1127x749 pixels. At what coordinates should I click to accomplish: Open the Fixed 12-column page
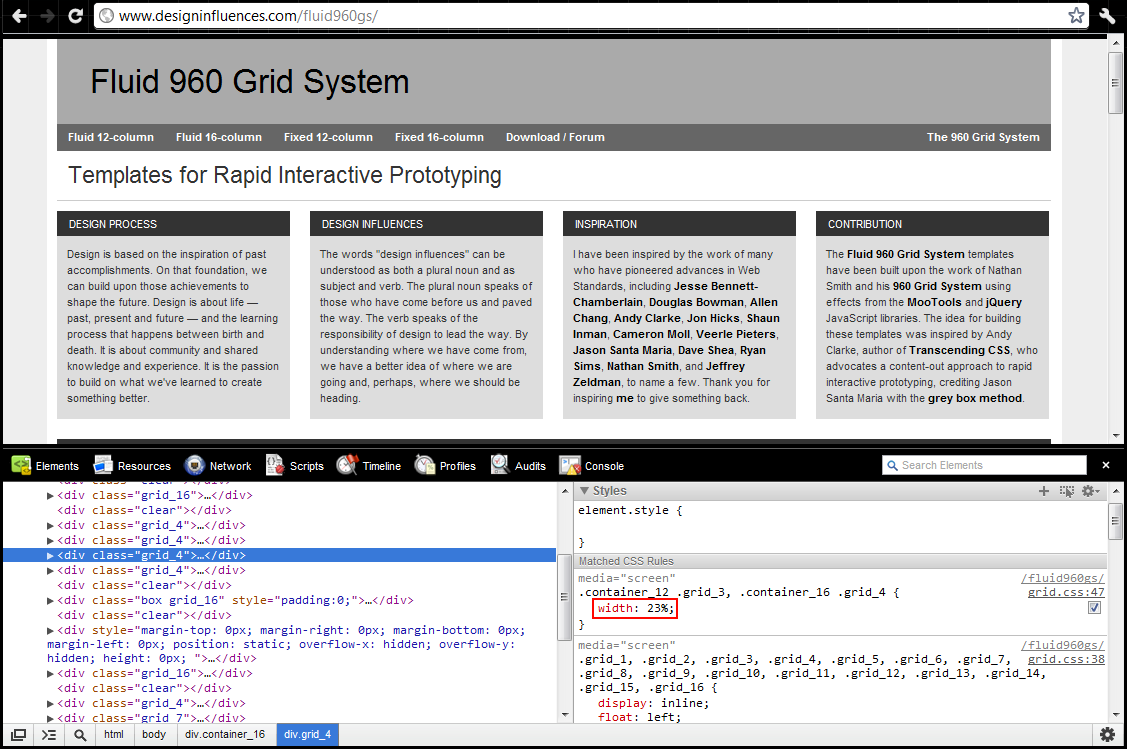point(328,137)
